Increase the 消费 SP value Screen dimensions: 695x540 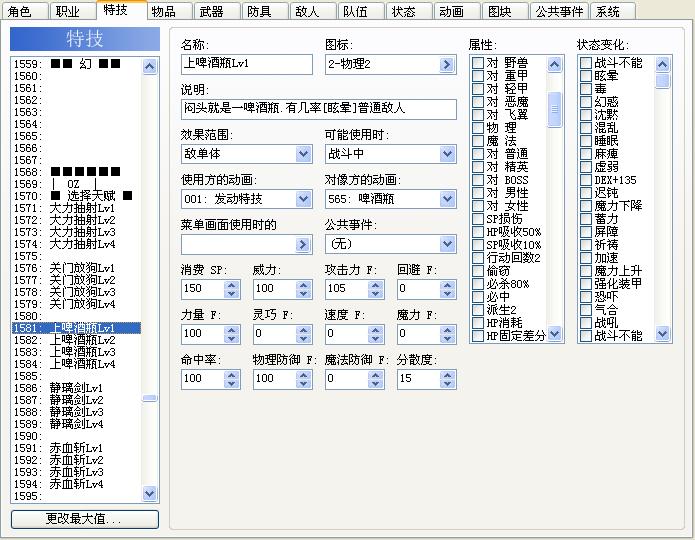click(231, 285)
